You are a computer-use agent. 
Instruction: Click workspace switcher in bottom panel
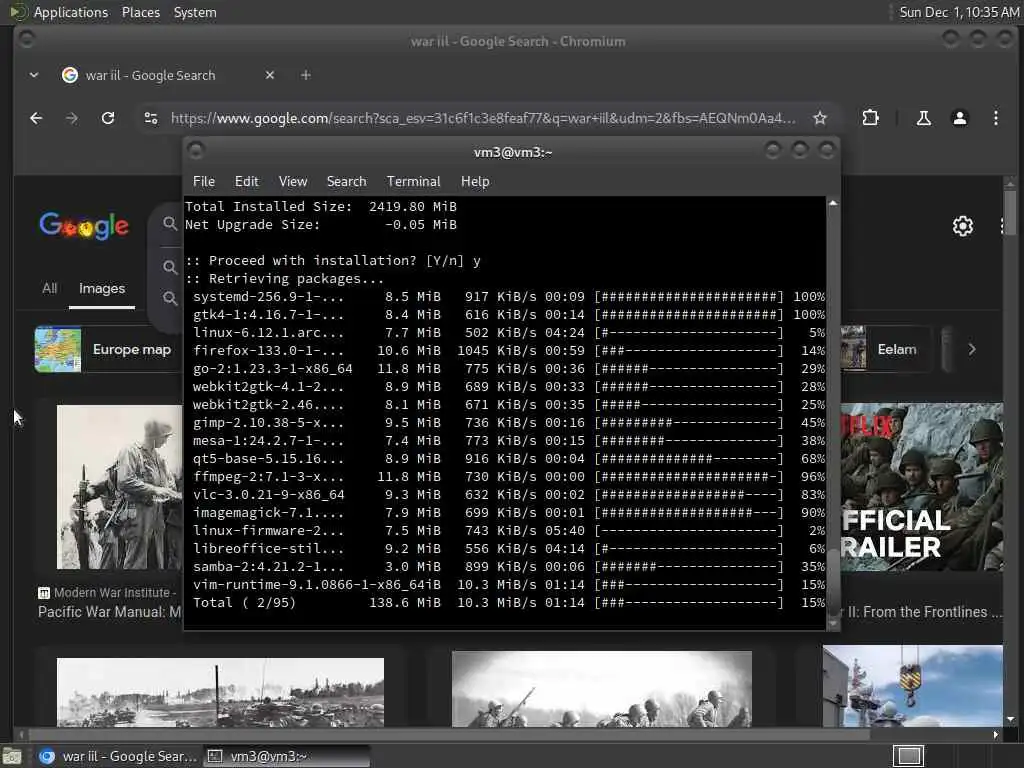(908, 756)
